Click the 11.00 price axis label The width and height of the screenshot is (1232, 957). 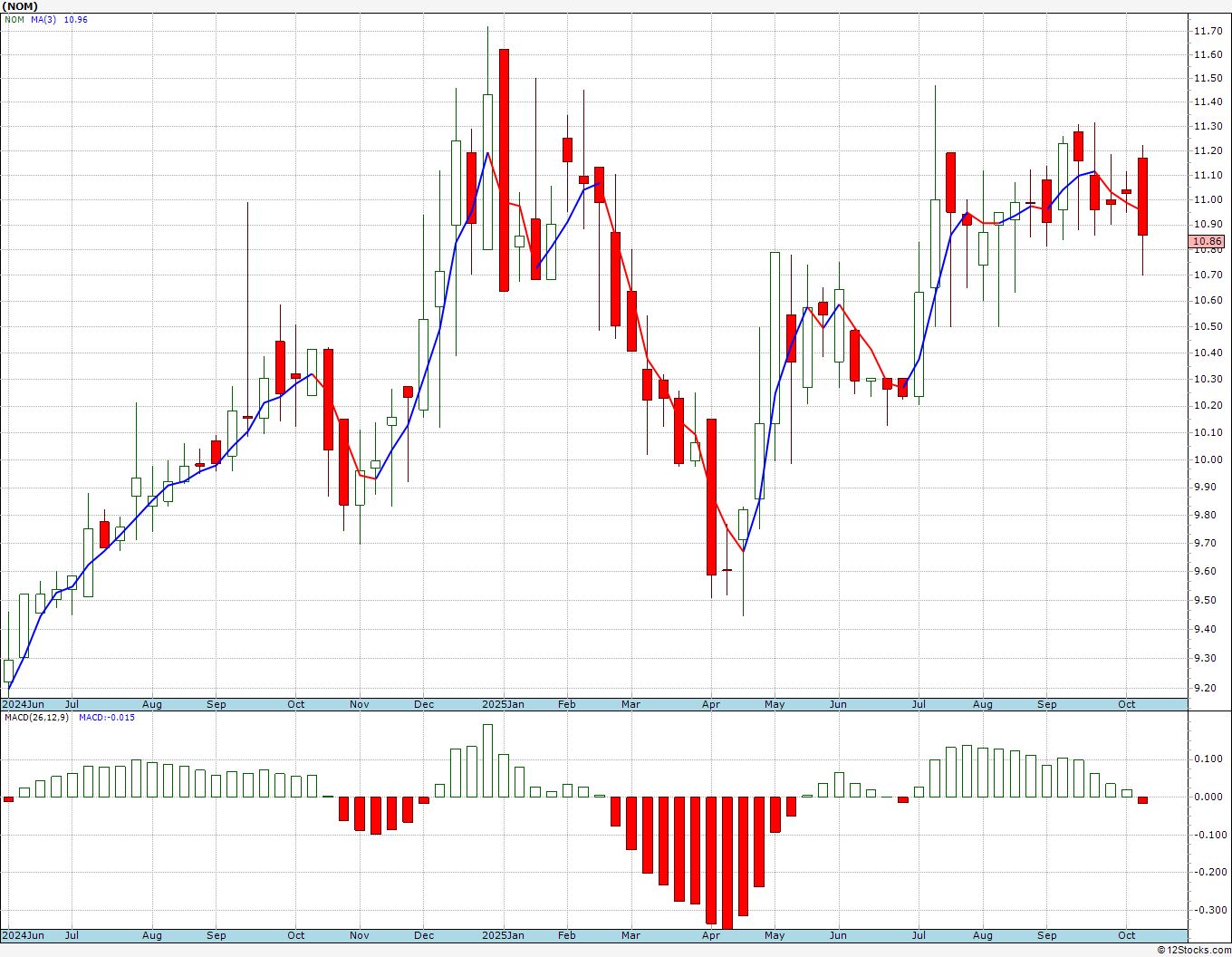[1208, 199]
